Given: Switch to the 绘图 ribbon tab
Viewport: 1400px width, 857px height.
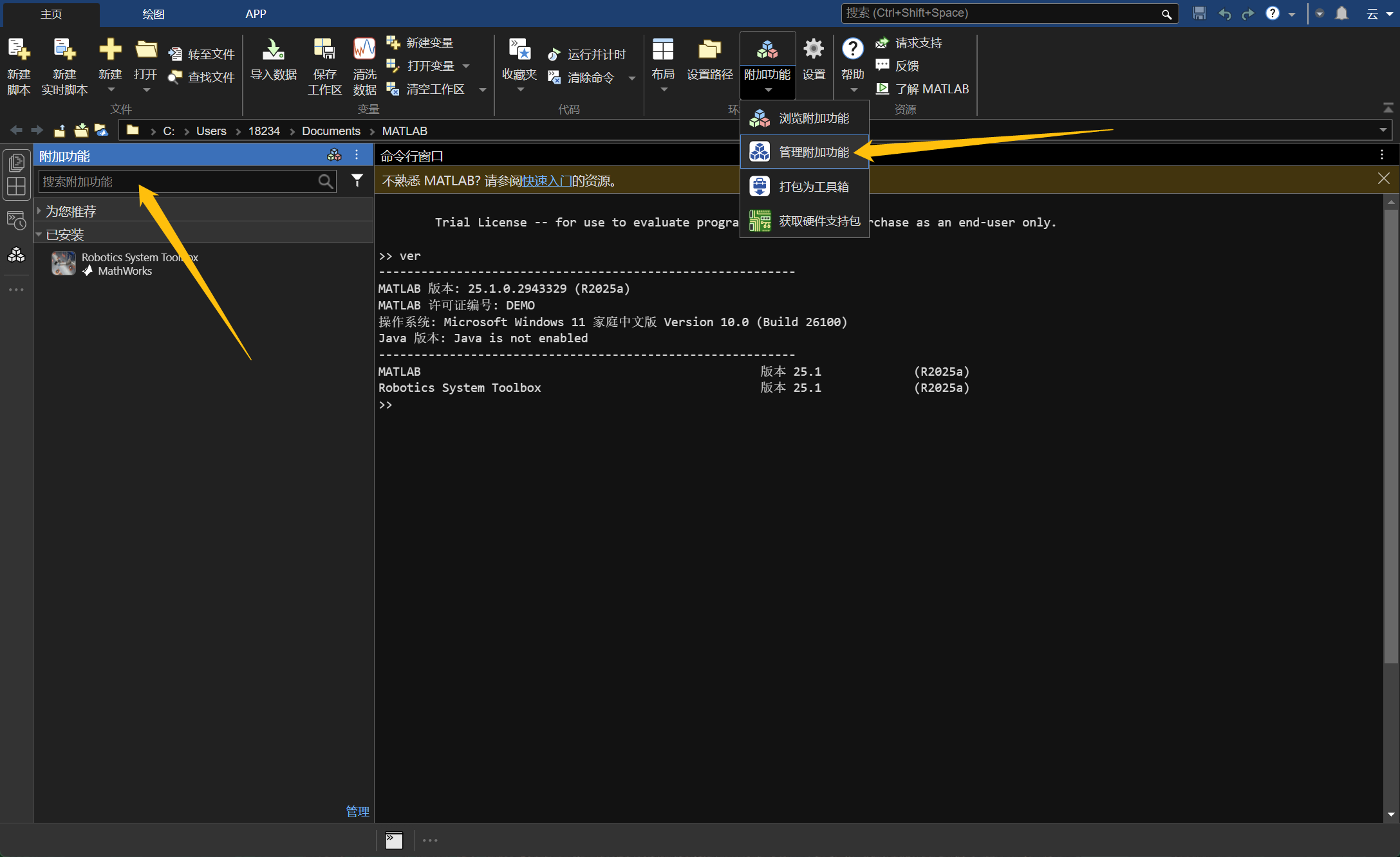Looking at the screenshot, I should 153,14.
